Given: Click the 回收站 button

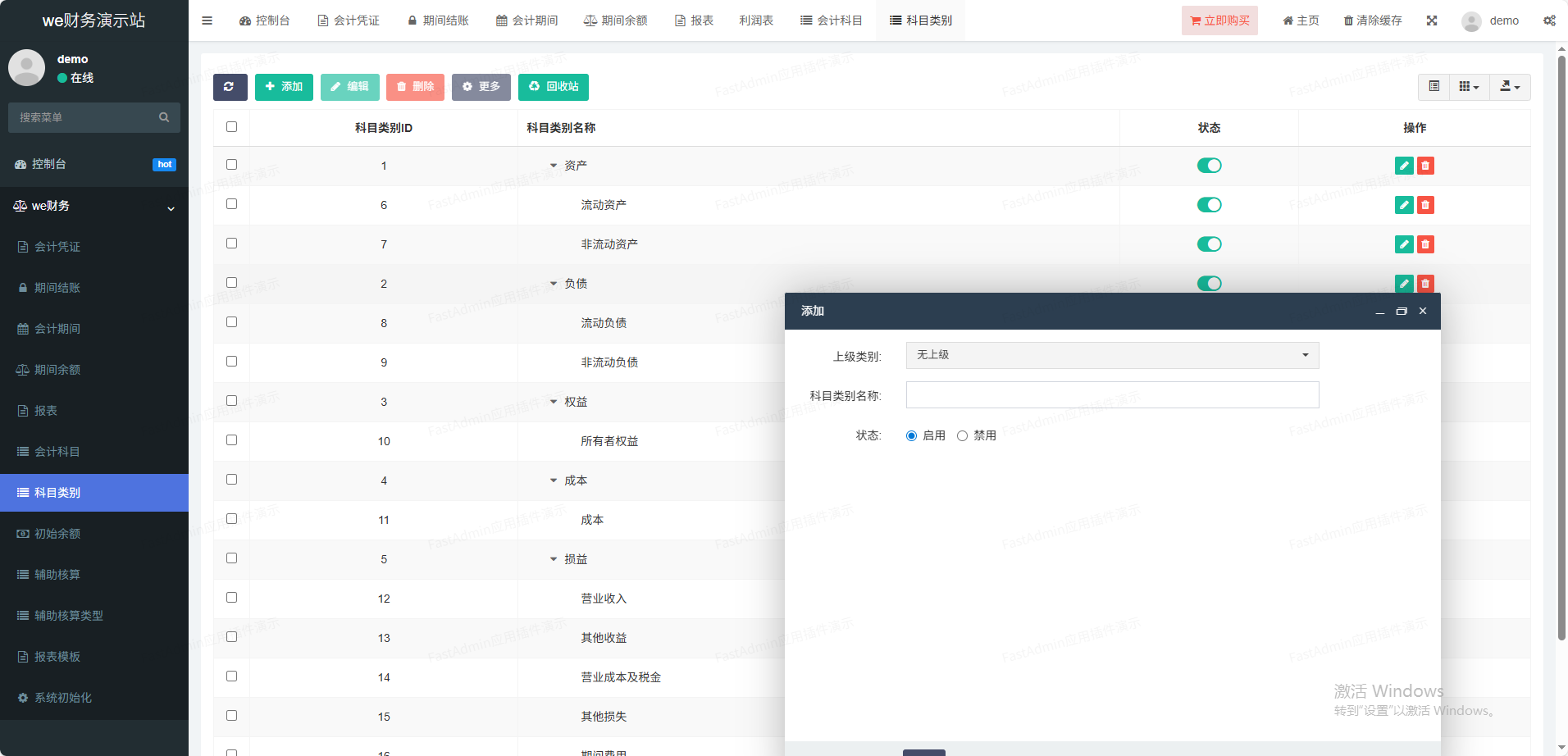Looking at the screenshot, I should (554, 87).
